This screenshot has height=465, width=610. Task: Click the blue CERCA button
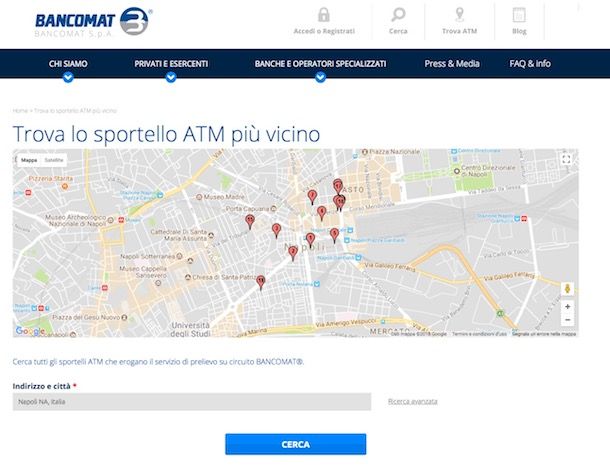pyautogui.click(x=296, y=444)
